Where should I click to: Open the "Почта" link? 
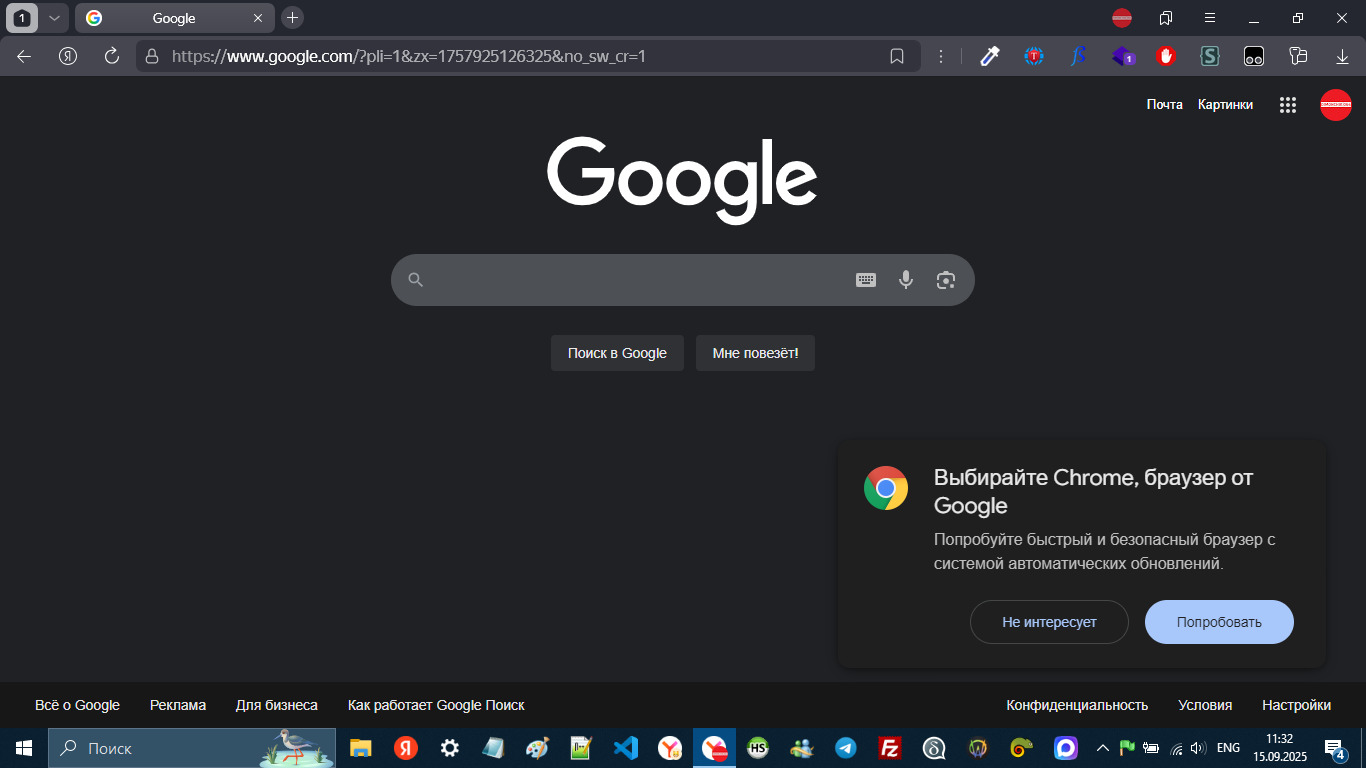[1164, 105]
